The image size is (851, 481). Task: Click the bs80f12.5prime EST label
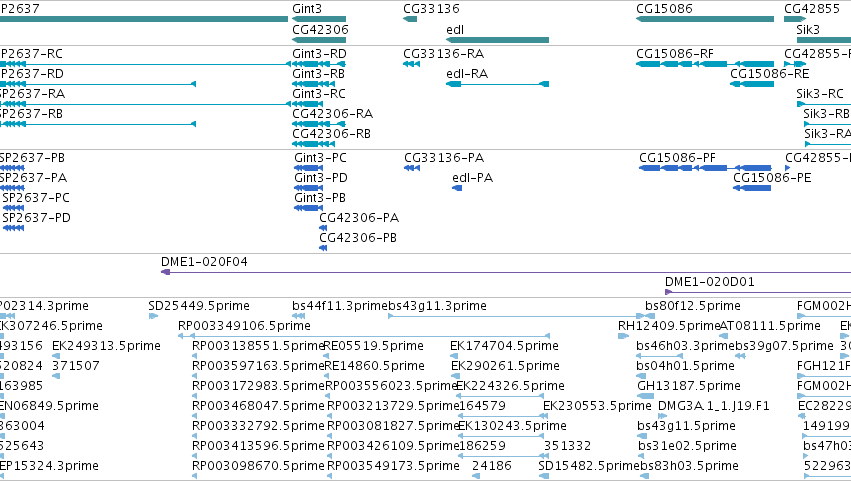pyautogui.click(x=693, y=306)
